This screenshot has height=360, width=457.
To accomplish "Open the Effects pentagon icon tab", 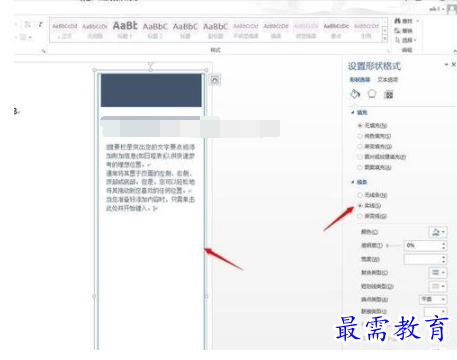I will (372, 94).
